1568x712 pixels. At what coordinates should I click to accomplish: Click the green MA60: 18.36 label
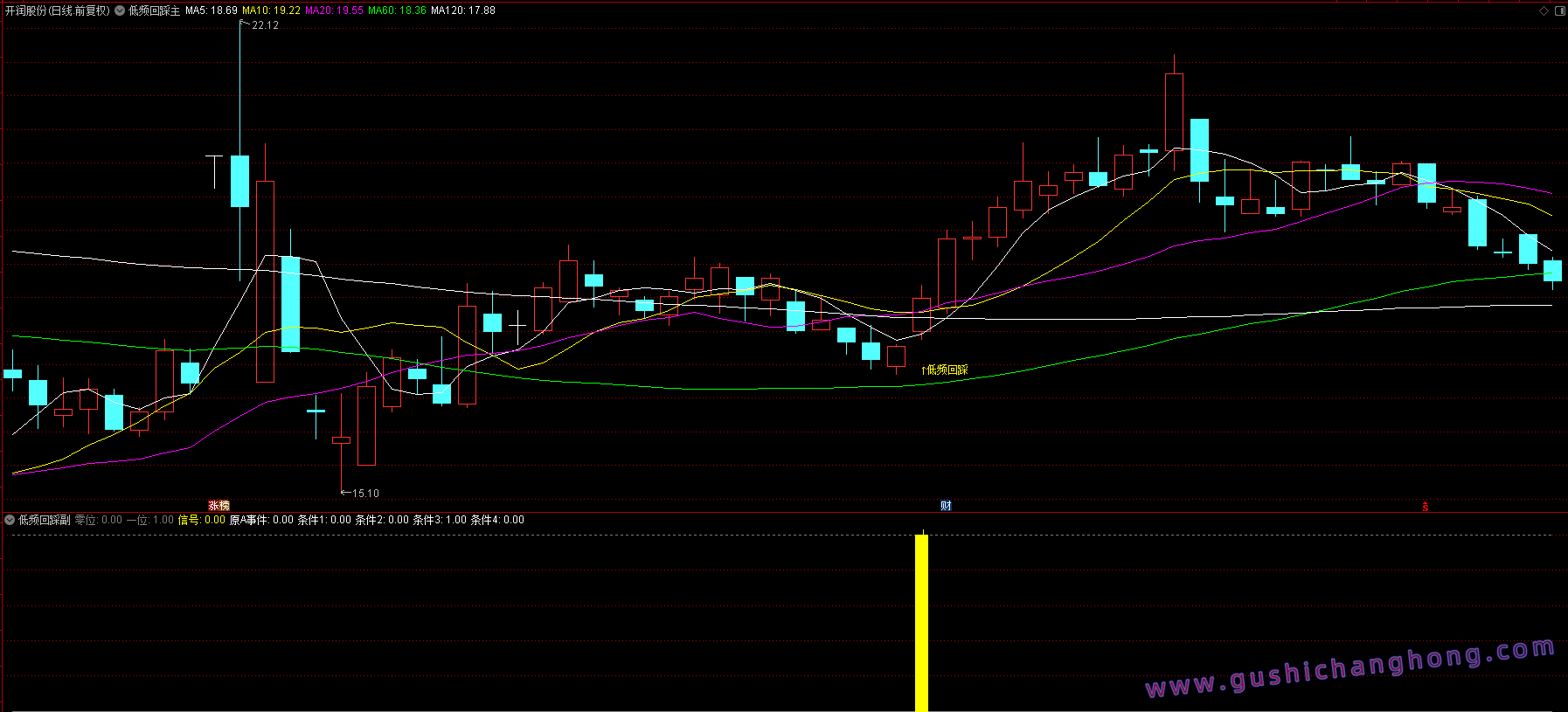tap(397, 10)
